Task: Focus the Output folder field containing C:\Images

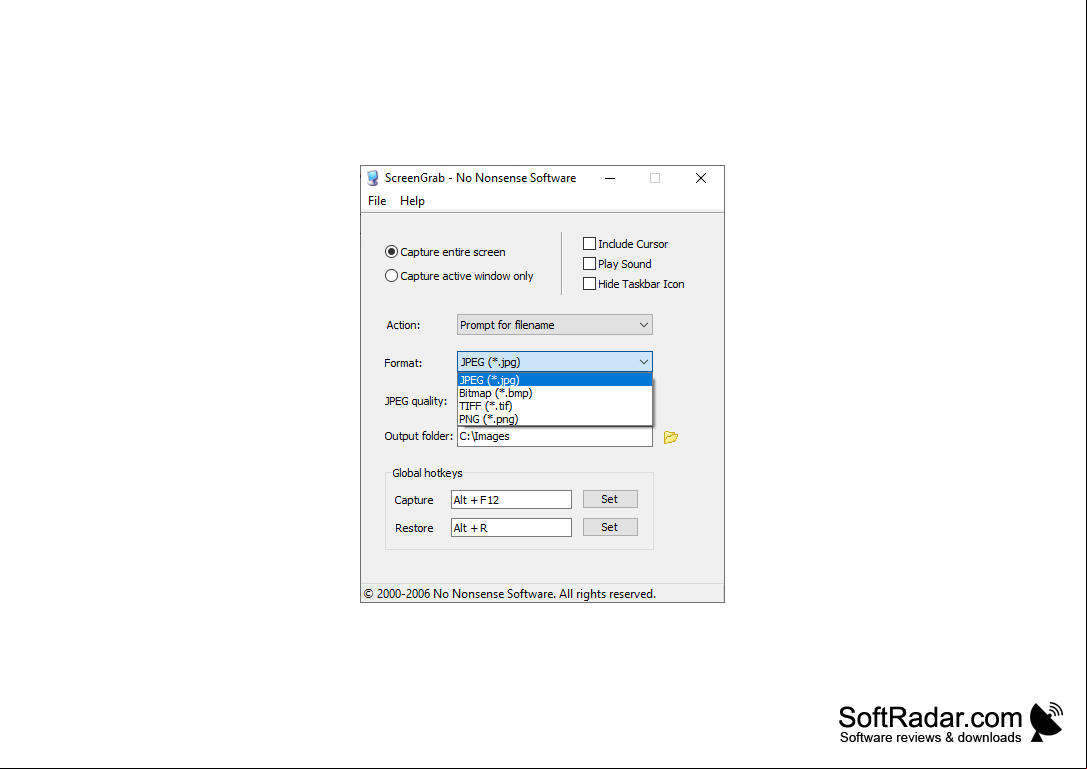Action: (555, 436)
